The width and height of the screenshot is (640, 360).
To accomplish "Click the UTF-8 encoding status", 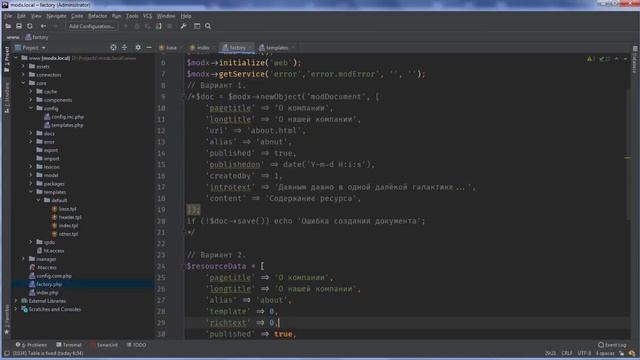I will click(584, 353).
